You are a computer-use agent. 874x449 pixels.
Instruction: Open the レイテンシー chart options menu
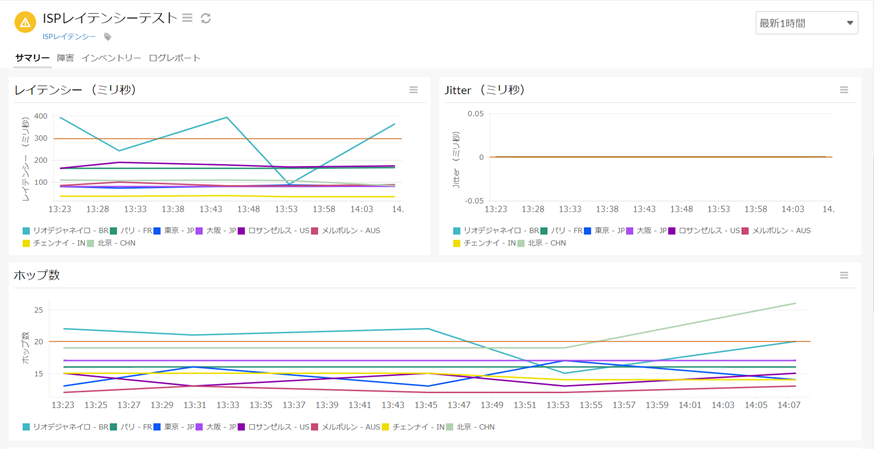coord(414,90)
